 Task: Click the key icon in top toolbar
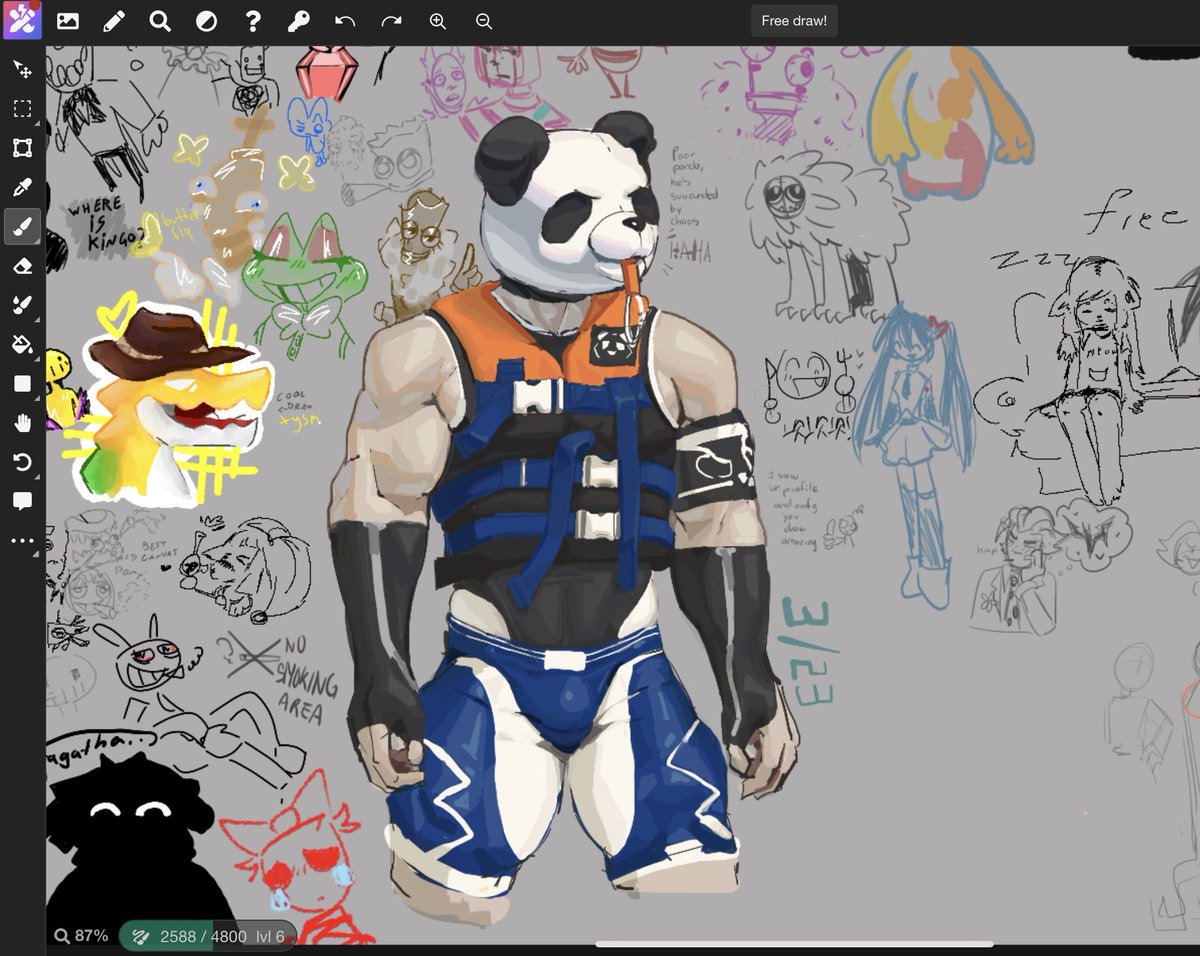(299, 21)
